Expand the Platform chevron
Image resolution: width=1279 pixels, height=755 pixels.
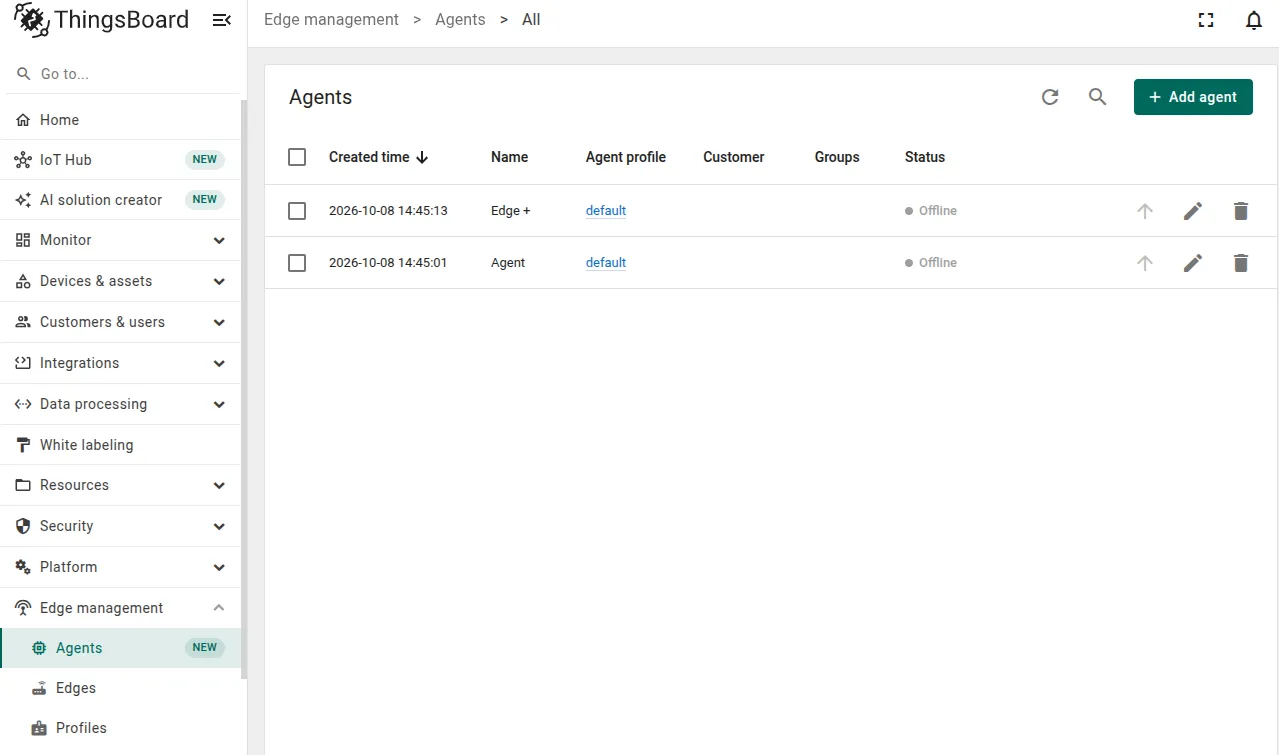click(219, 567)
